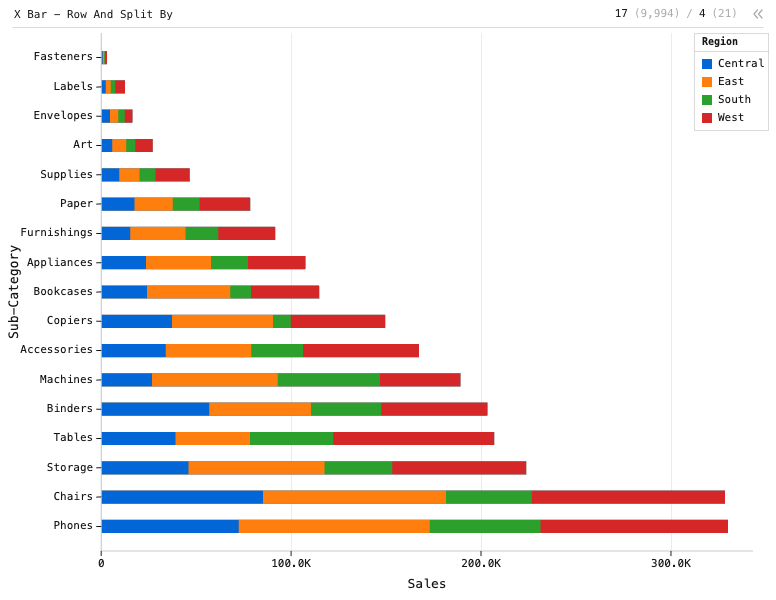Select the Supplies West red bar segment
Image resolution: width=776 pixels, height=600 pixels.
point(172,175)
